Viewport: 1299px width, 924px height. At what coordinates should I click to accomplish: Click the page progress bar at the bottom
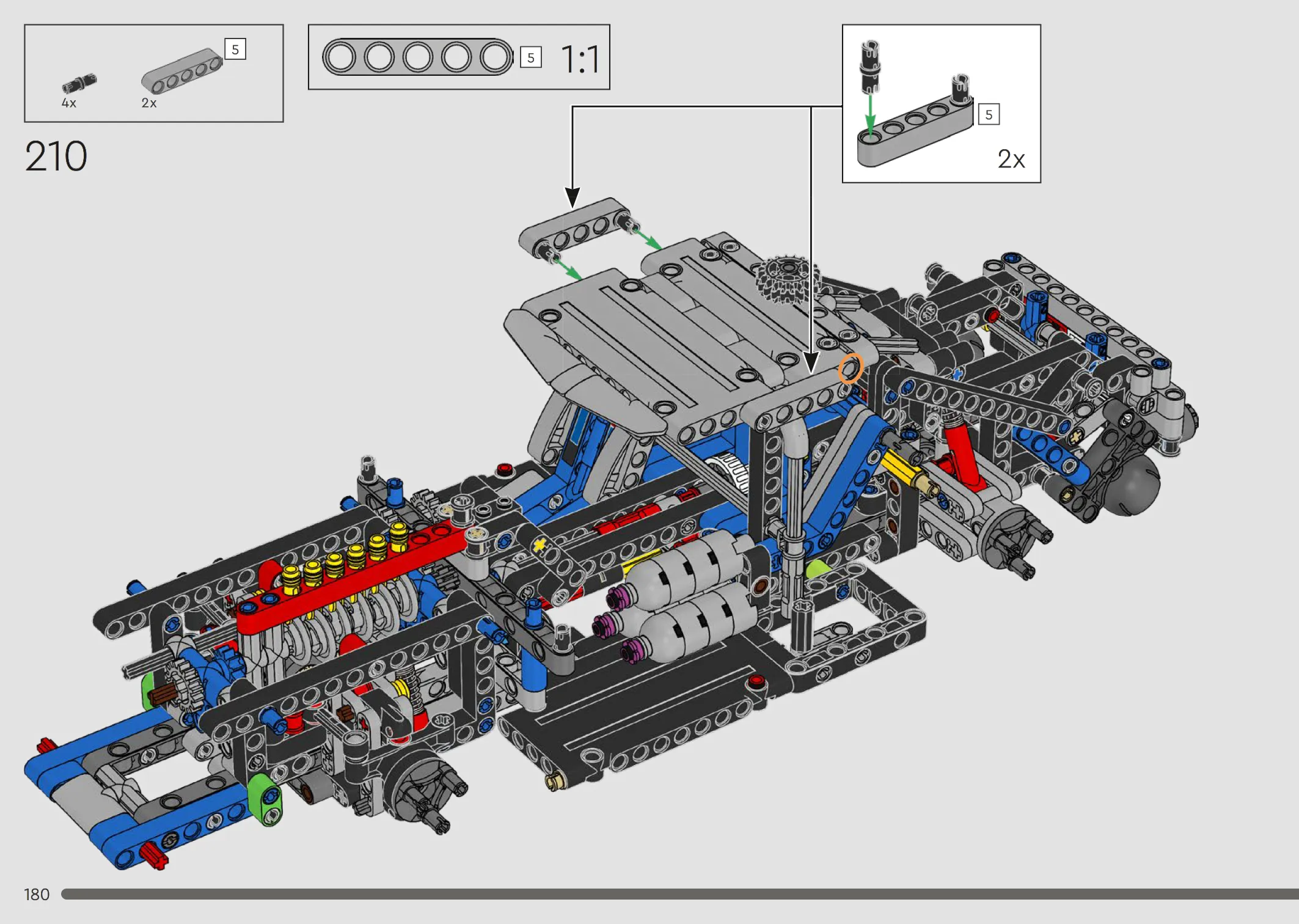pyautogui.click(x=680, y=894)
